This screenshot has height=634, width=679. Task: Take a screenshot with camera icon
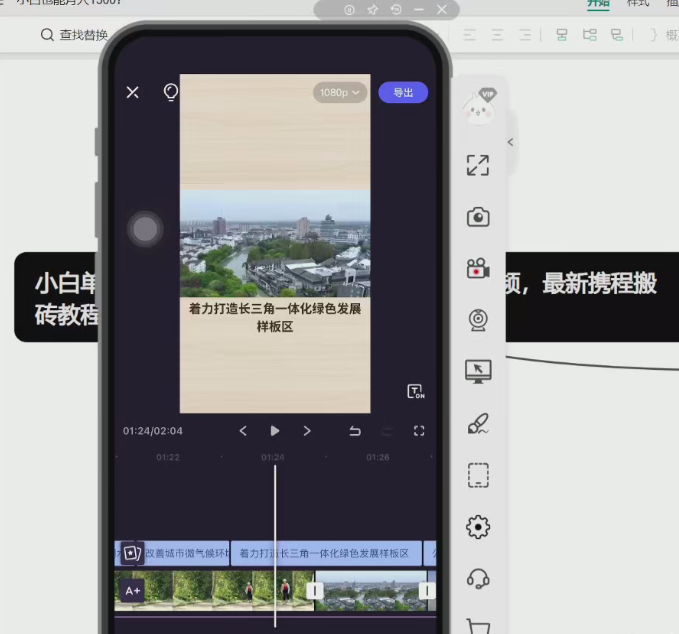click(478, 217)
